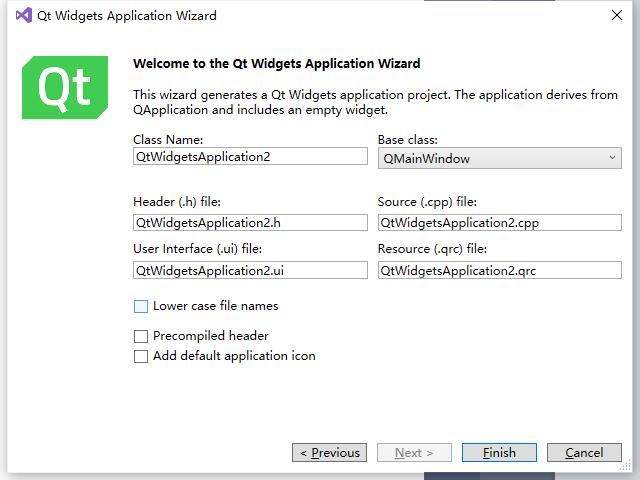Click the wizard description paragraph text
The width and height of the screenshot is (640, 480).
tap(375, 102)
